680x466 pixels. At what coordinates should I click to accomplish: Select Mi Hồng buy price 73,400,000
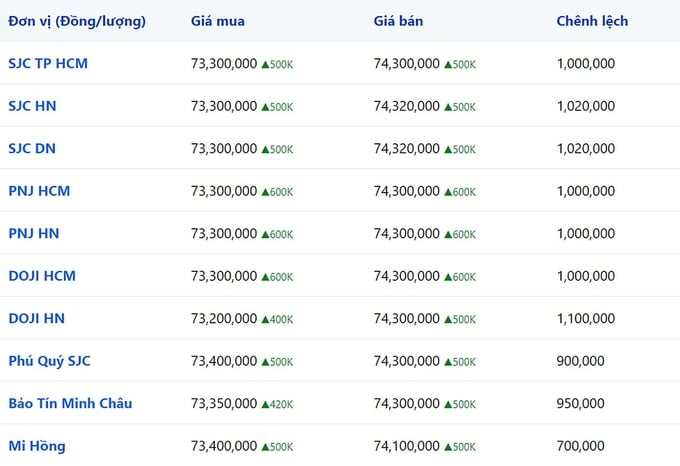click(224, 446)
